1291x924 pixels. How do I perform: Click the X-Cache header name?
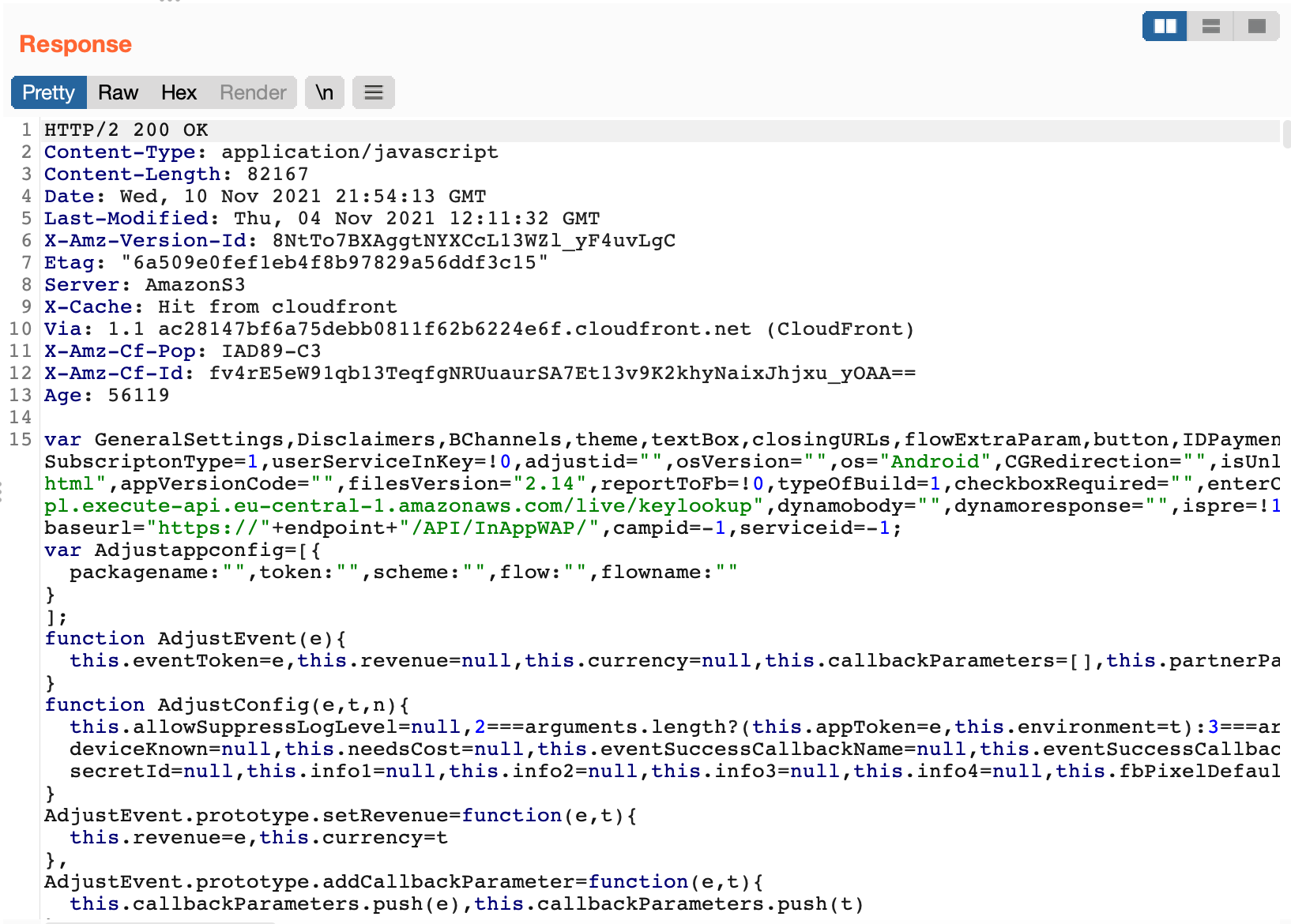click(88, 306)
